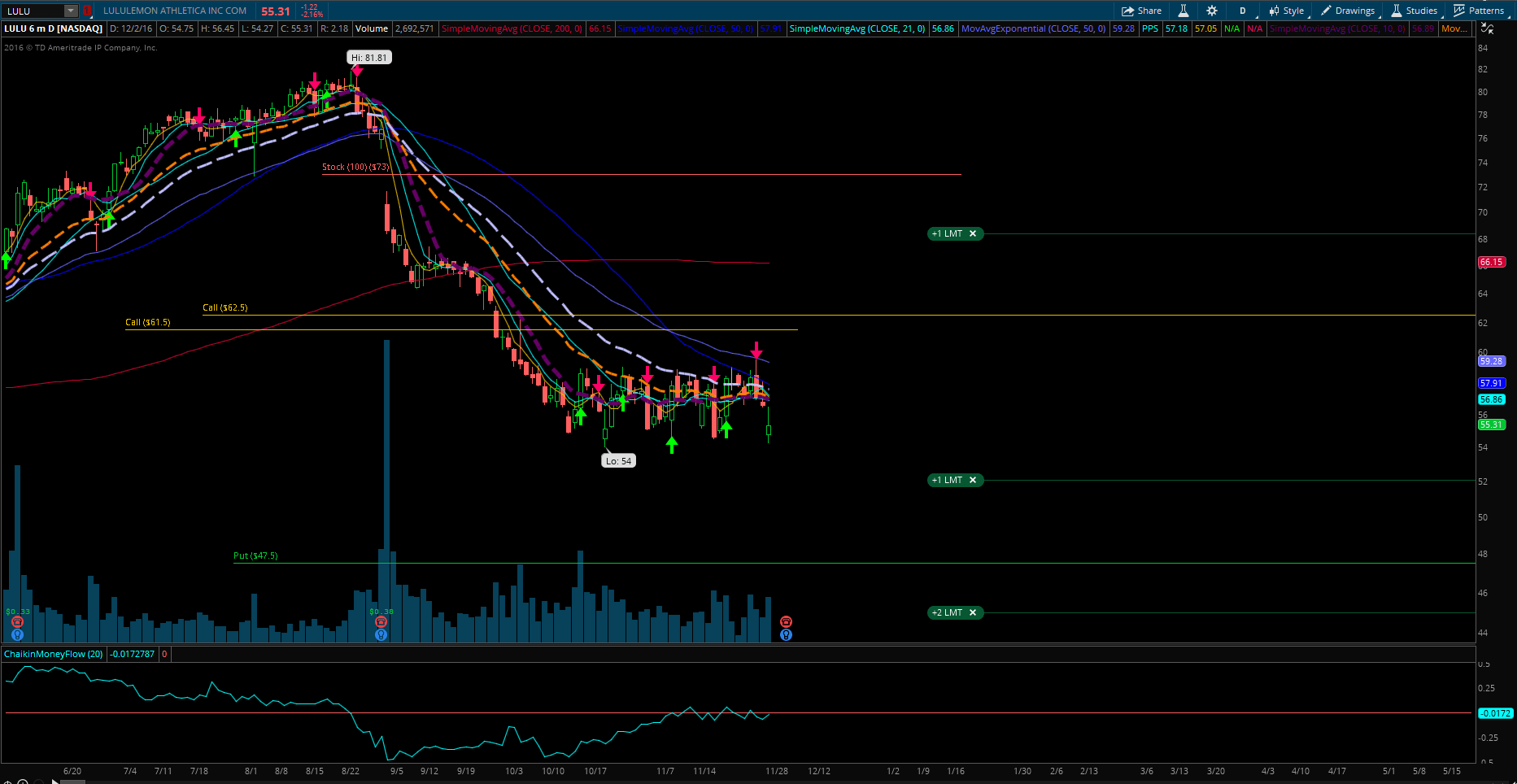Click the 2,692,571 volume value
1517x784 pixels.
414,28
